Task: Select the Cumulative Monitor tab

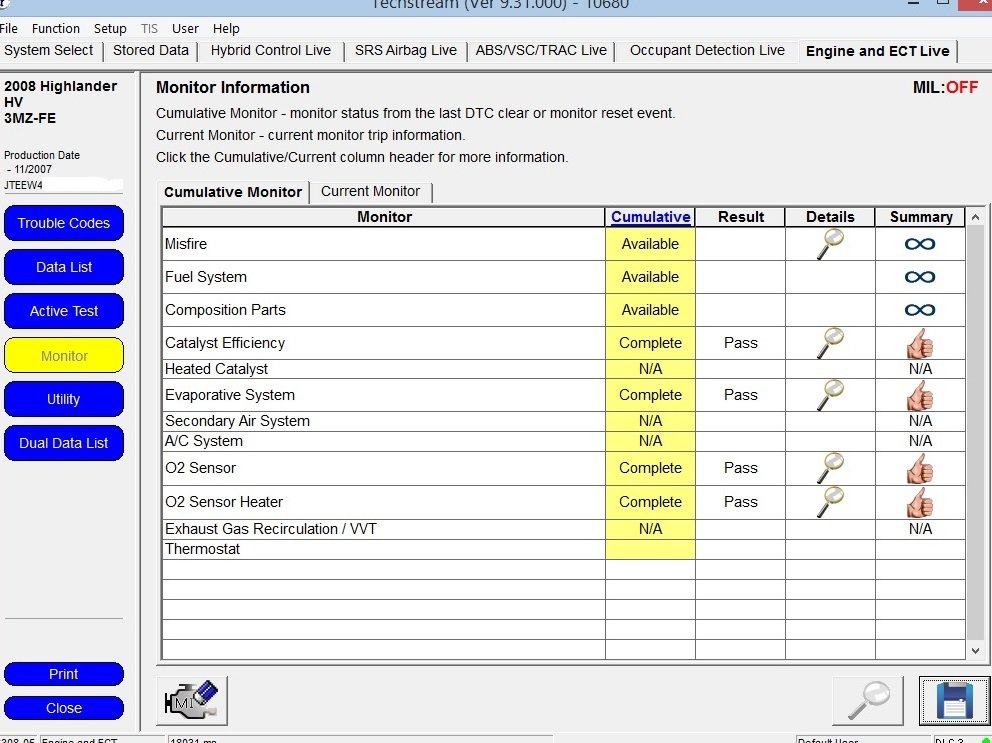Action: coord(233,192)
